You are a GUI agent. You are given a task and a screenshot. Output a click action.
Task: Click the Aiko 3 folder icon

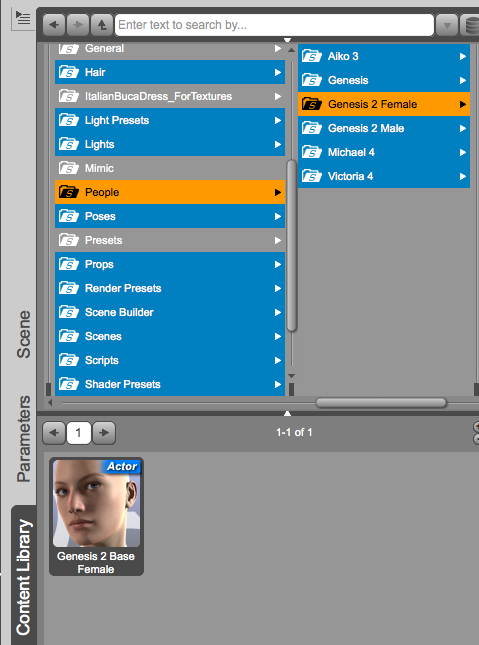[312, 56]
